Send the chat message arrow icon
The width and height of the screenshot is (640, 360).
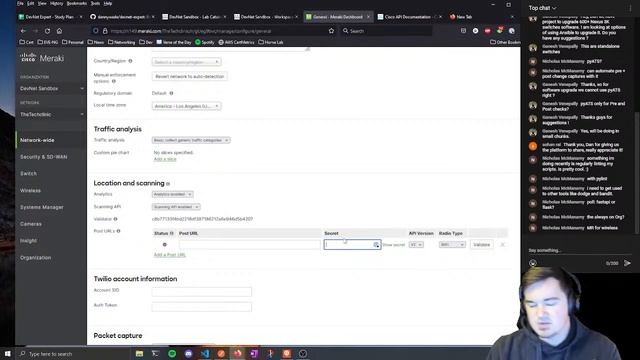627,263
